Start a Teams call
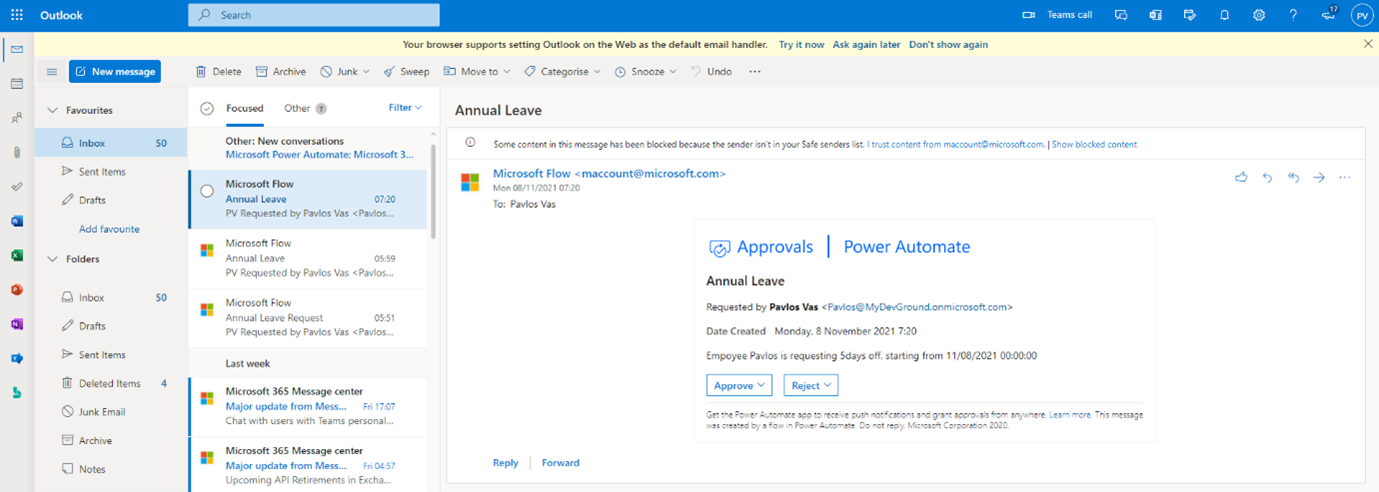Screen dimensions: 1379x492 [1058, 15]
